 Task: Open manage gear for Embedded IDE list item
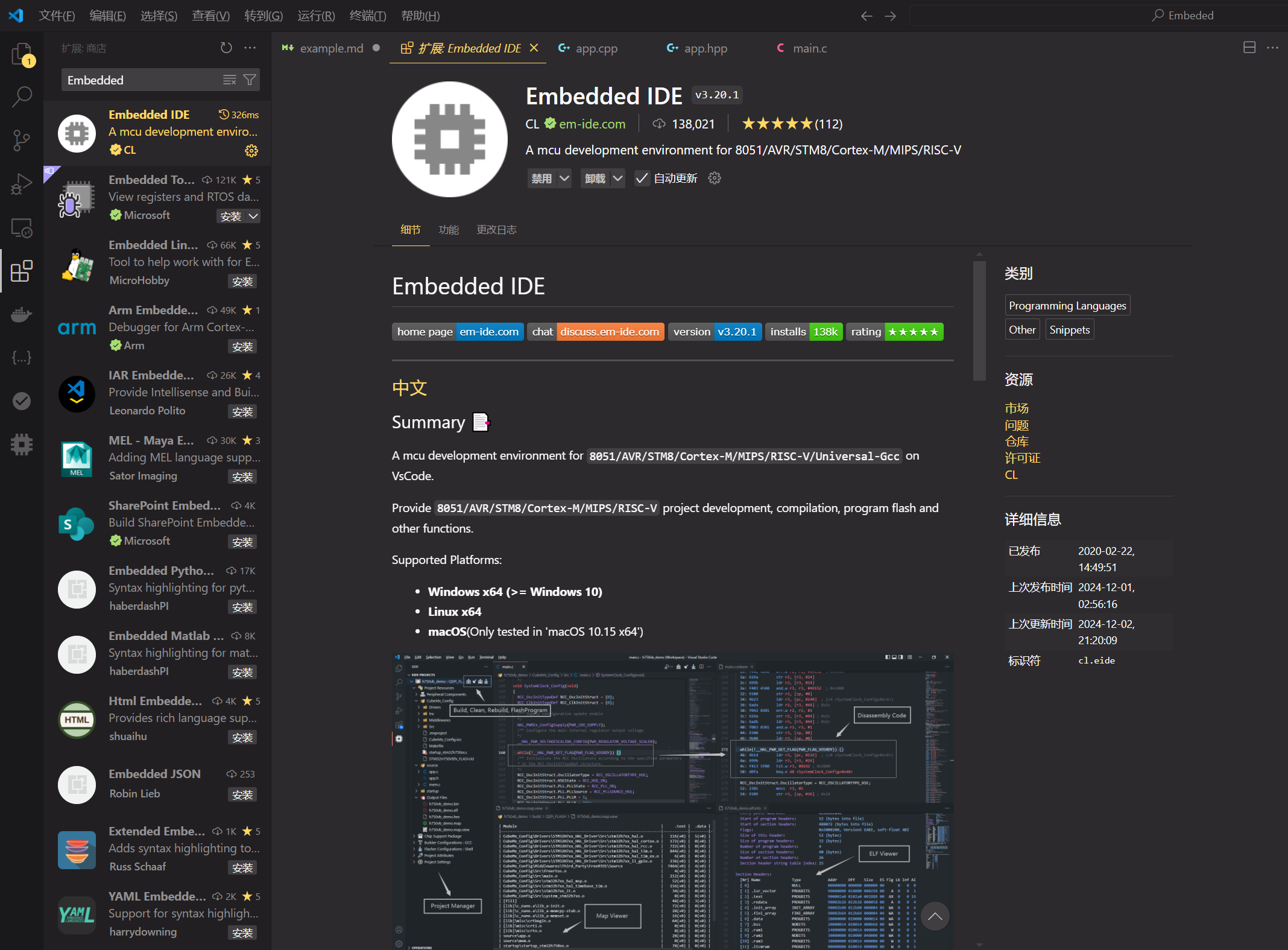pos(251,150)
